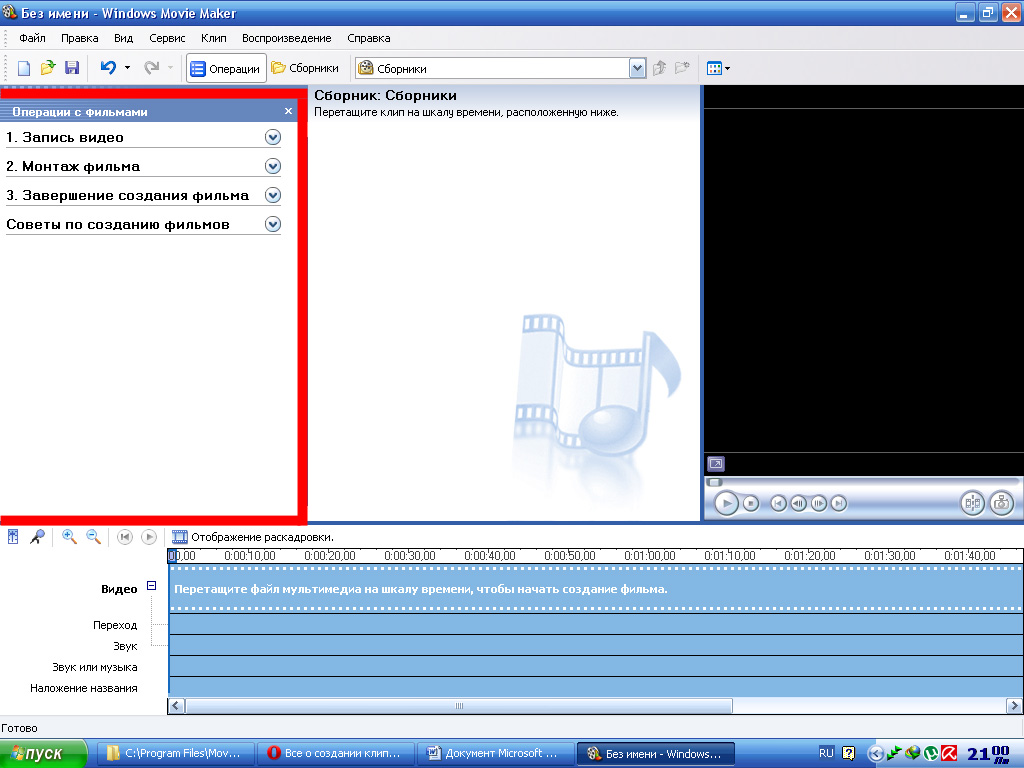Screen dimensions: 1024x768
Task: Open the Воспроизведение menu
Action: [x=287, y=38]
